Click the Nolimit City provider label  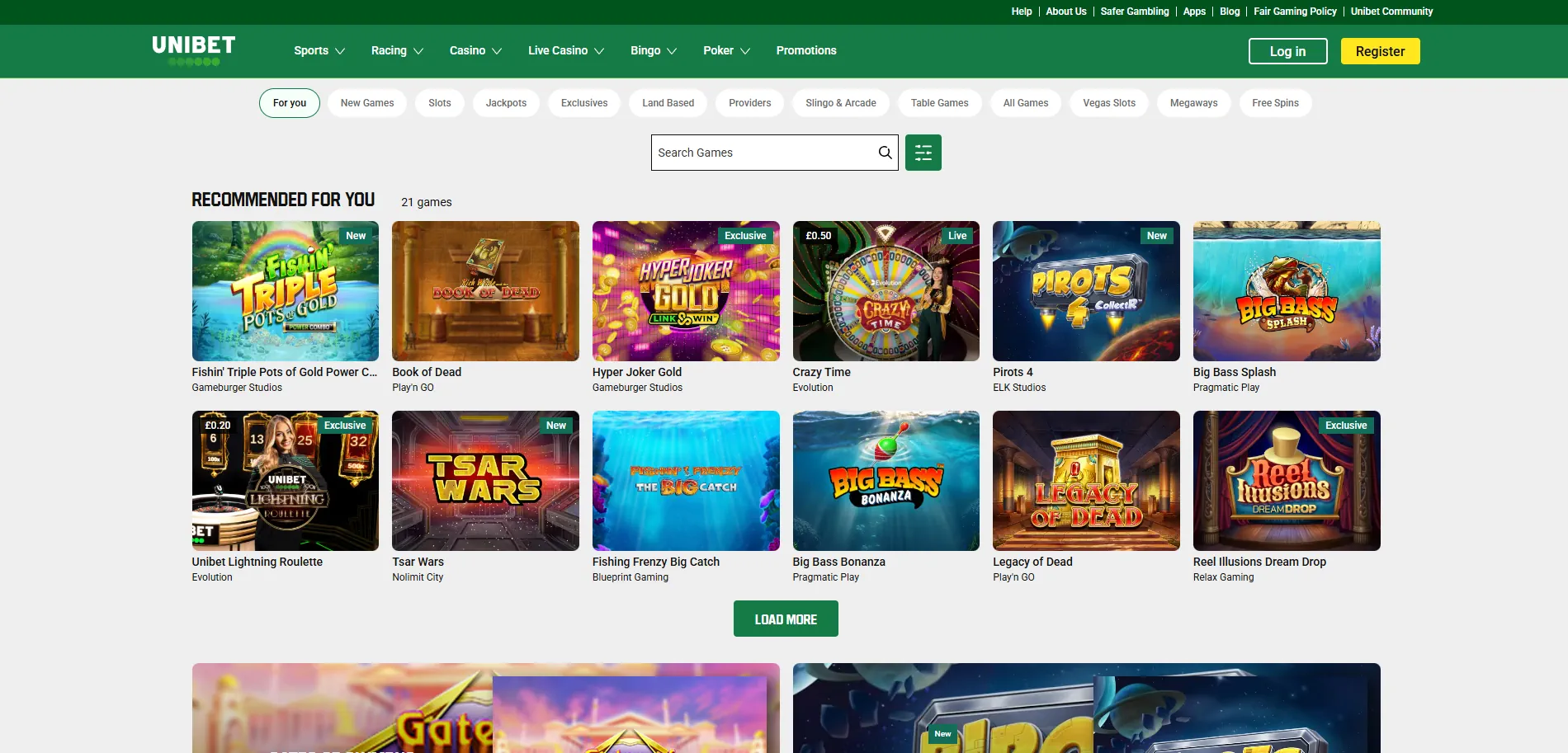pos(418,577)
